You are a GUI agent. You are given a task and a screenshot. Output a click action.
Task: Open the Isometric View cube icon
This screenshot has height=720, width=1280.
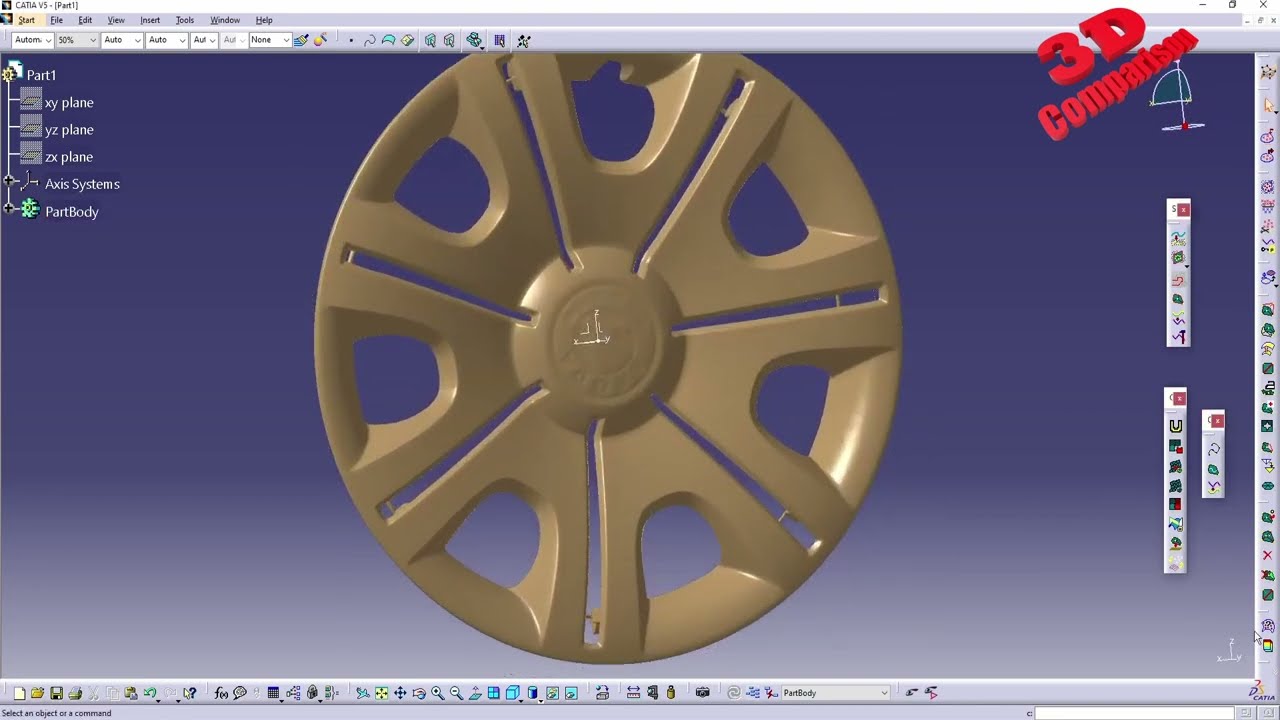513,693
